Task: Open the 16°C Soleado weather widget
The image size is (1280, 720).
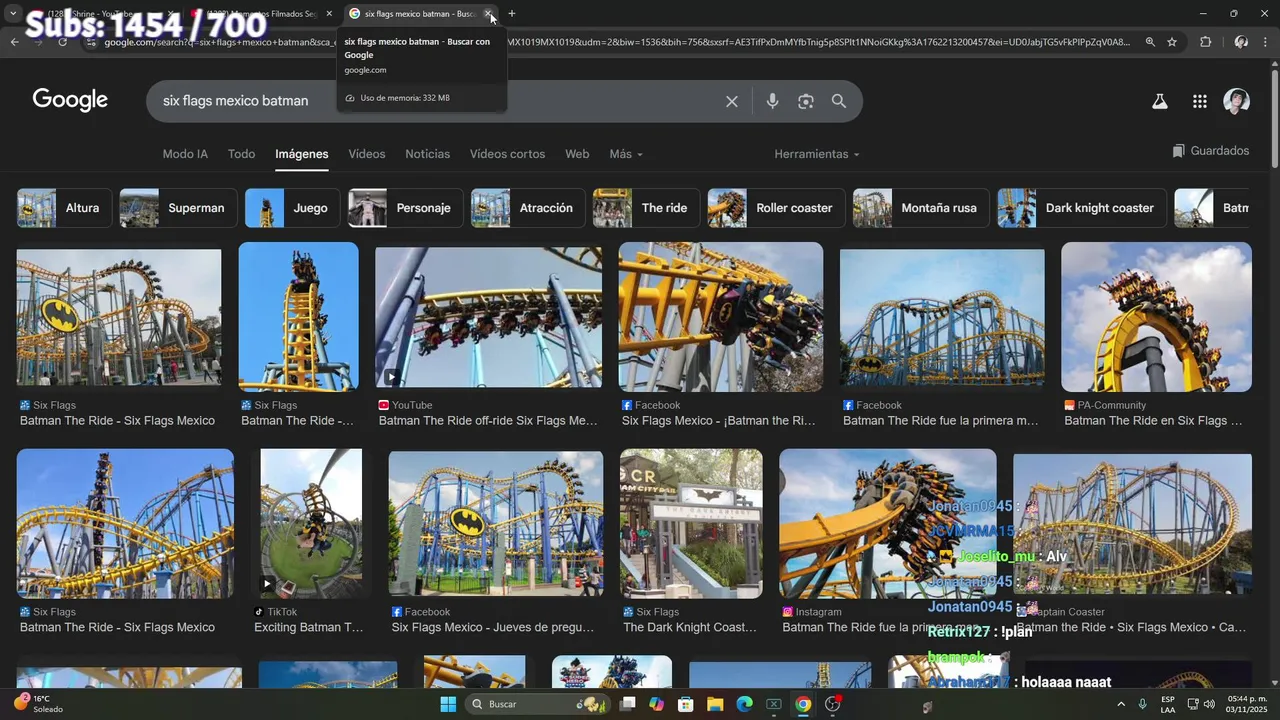Action: (38, 704)
